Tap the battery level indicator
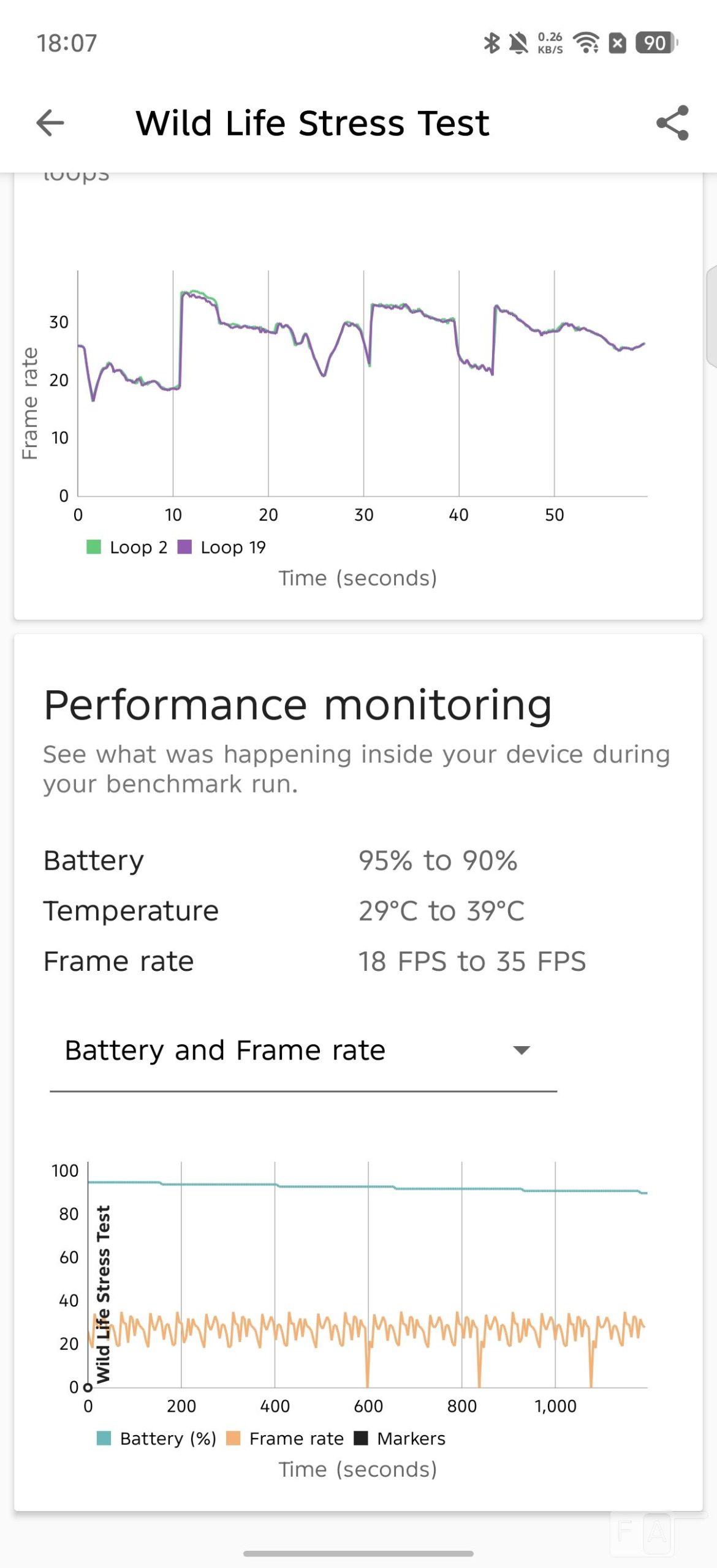The image size is (717, 1568). click(x=656, y=43)
